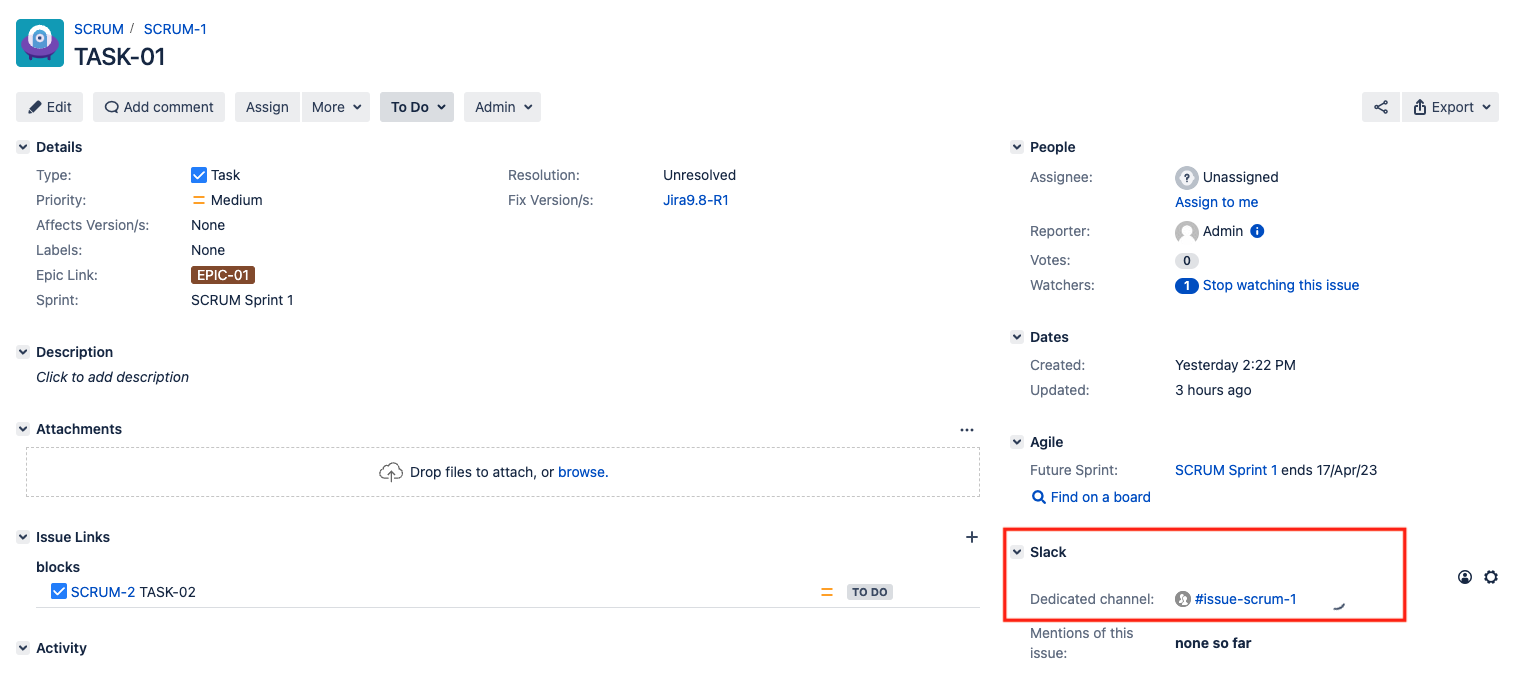Image resolution: width=1518 pixels, height=679 pixels.
Task: Click the Task type icon in Details
Action: pos(199,175)
